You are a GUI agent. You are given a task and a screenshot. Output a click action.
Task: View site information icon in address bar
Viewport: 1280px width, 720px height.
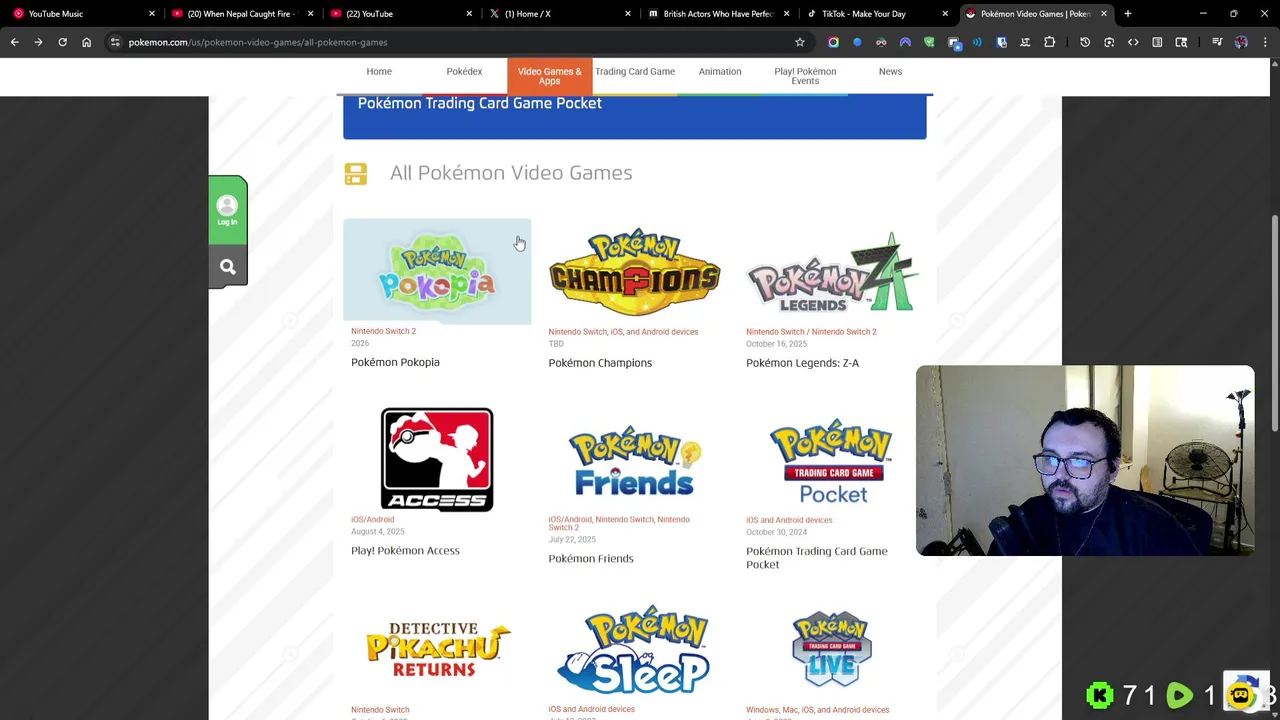(115, 42)
